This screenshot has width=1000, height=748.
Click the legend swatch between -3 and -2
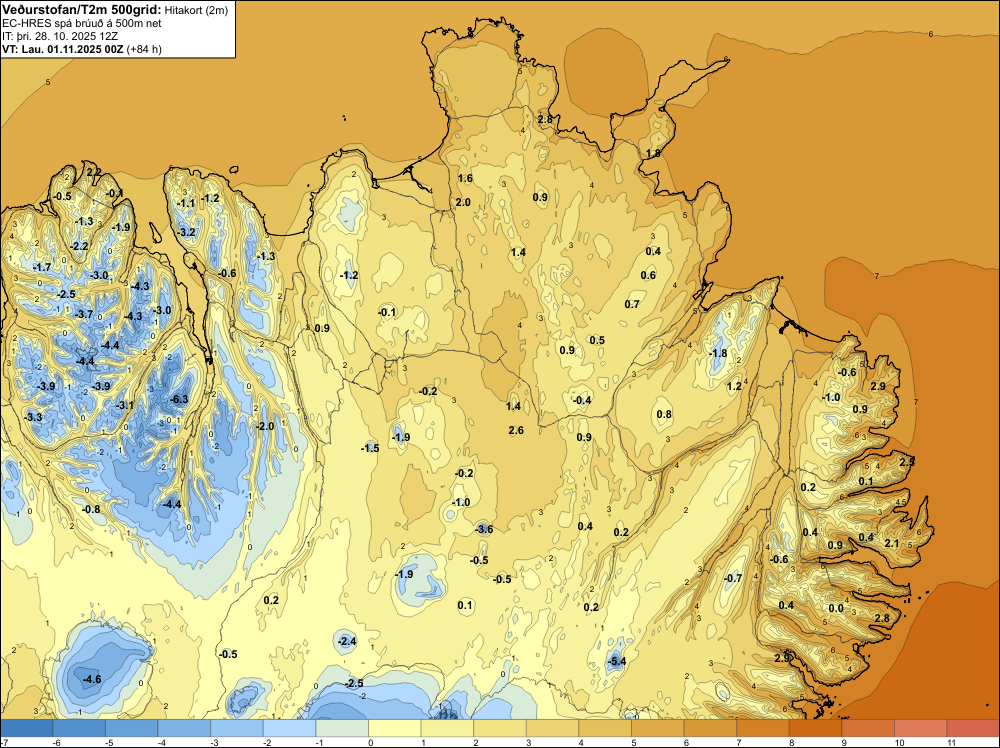click(x=237, y=728)
